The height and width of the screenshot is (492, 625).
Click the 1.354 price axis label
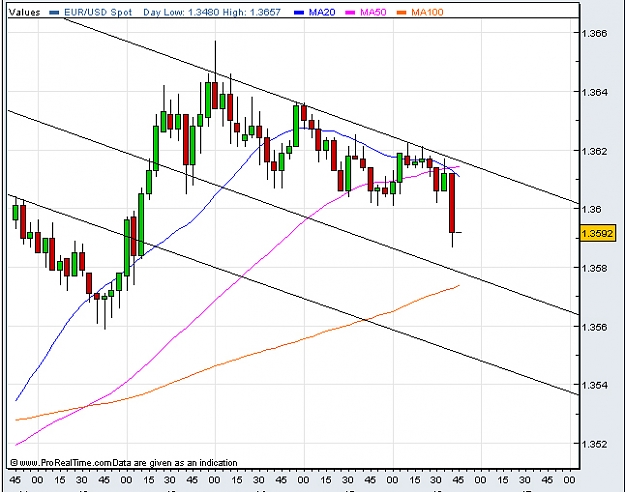click(595, 386)
